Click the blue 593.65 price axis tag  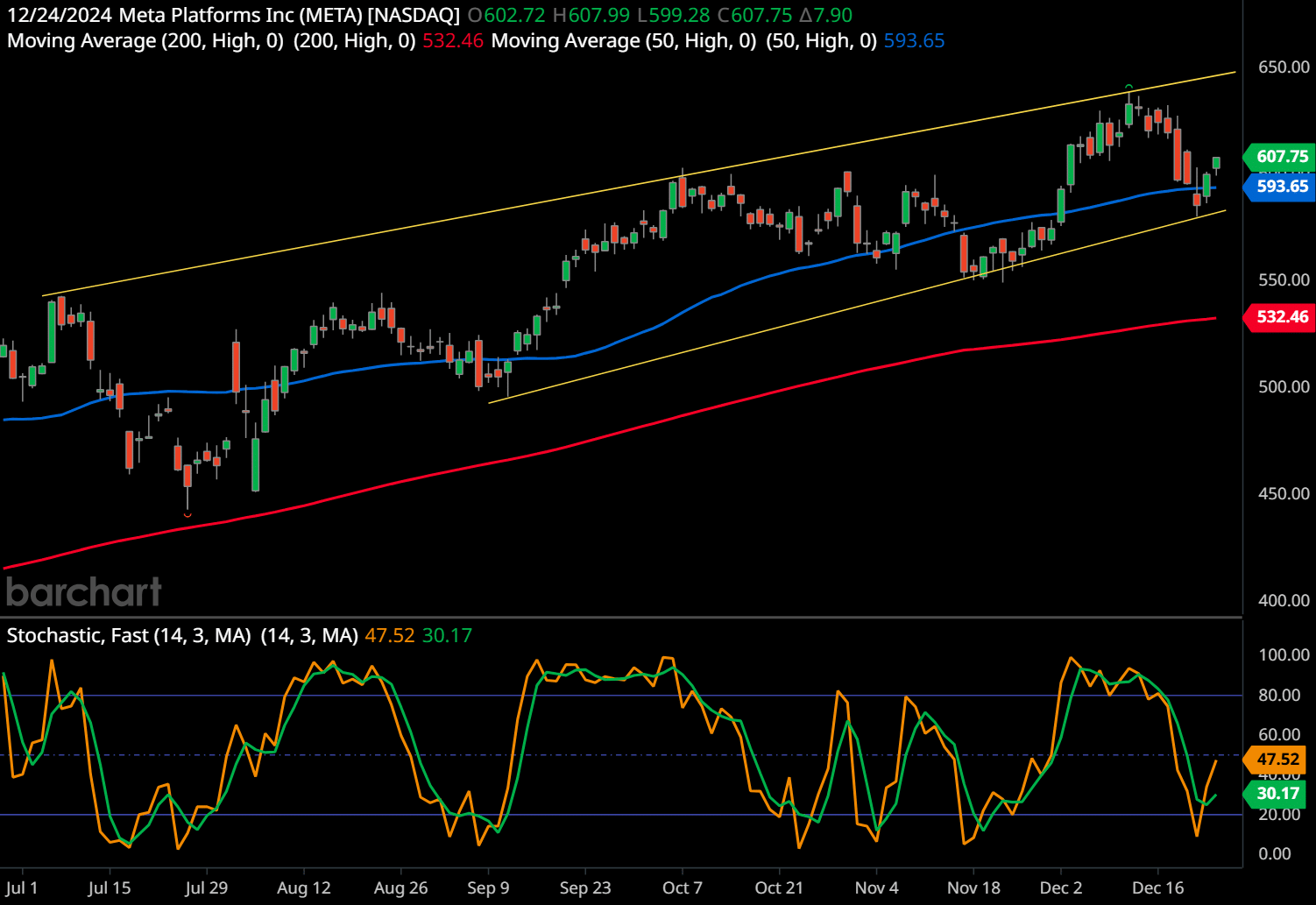[x=1280, y=187]
